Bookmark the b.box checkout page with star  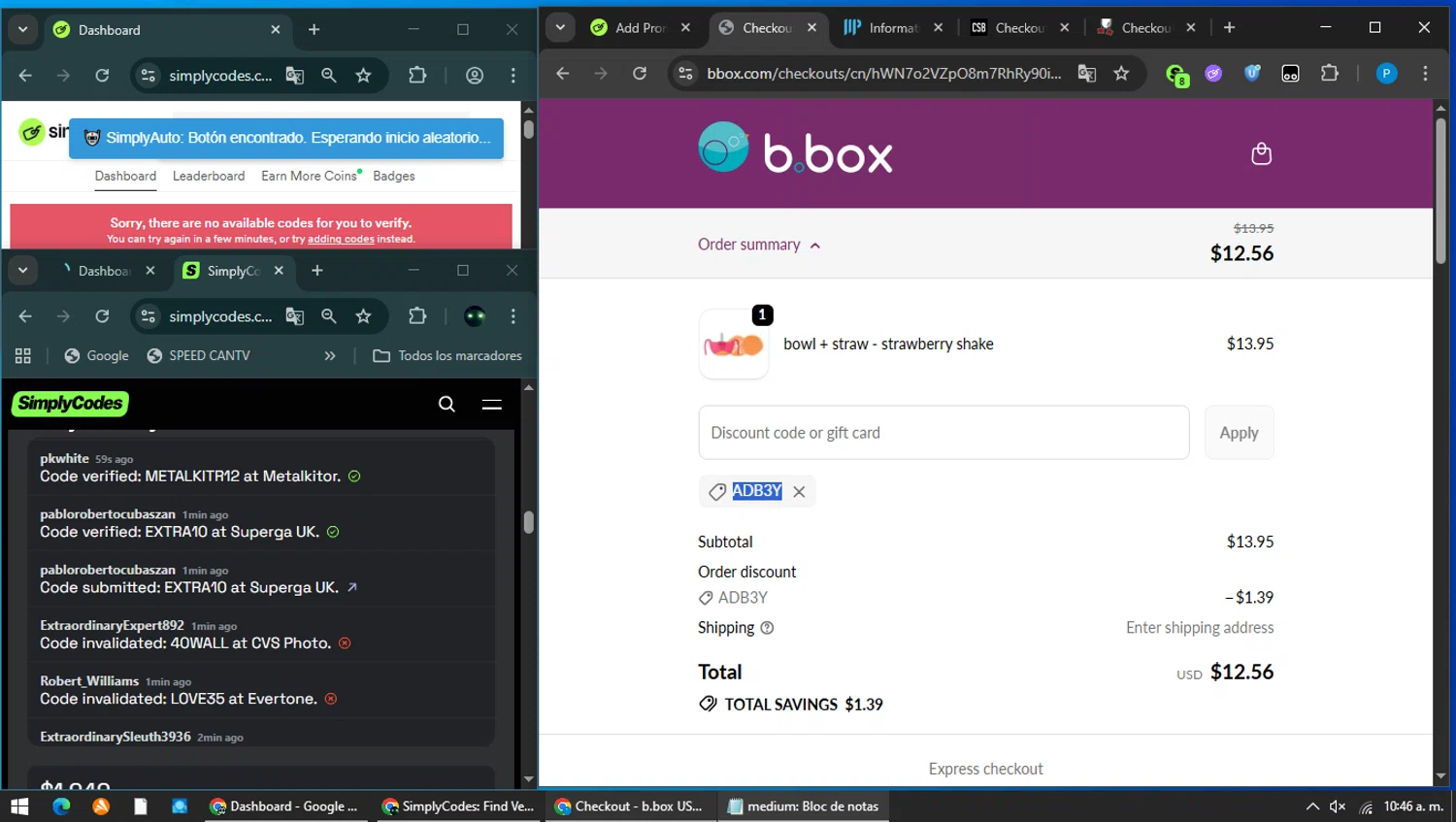[x=1121, y=74]
